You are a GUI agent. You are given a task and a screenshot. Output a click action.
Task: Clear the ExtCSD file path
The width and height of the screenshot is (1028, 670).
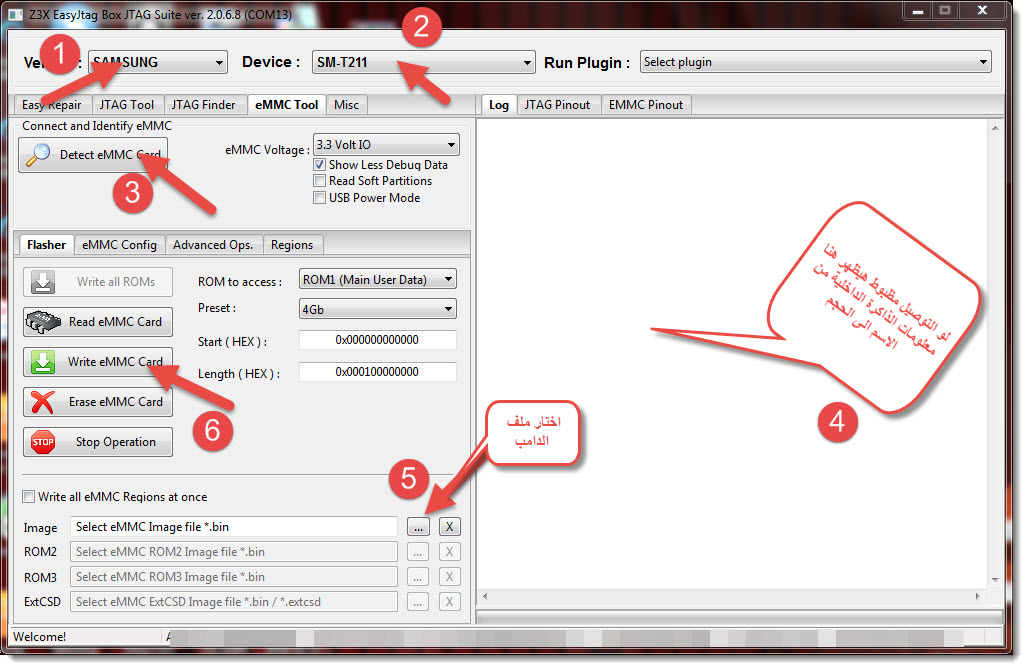coord(449,601)
